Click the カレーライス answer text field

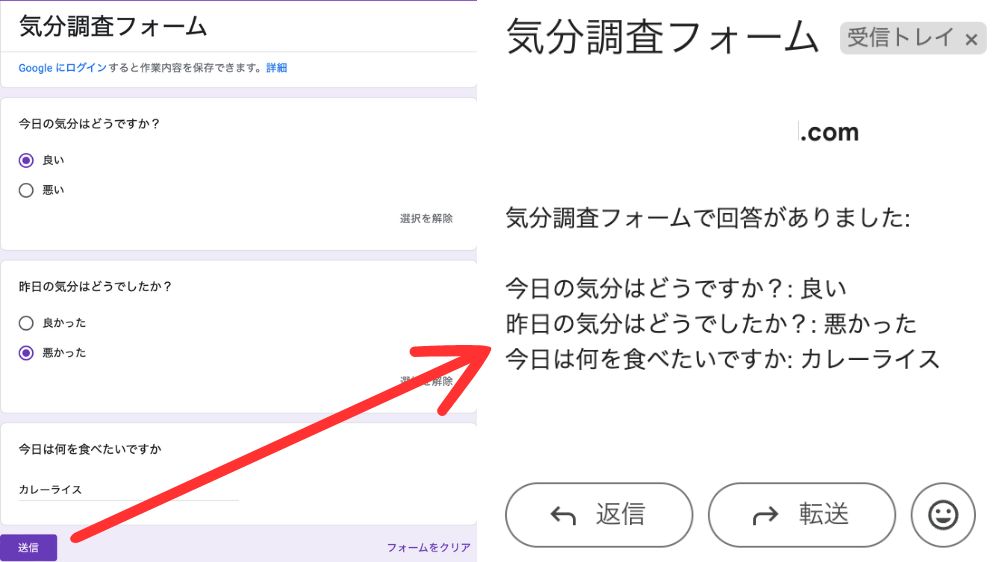(128, 489)
